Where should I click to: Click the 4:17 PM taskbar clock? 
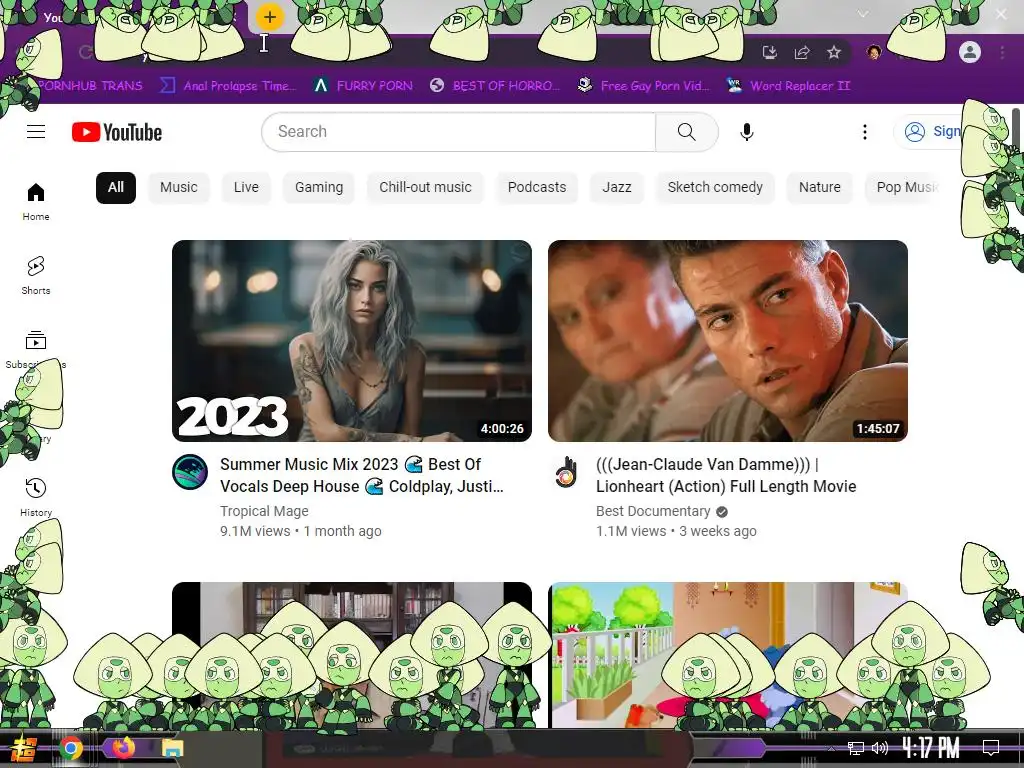[x=931, y=747]
